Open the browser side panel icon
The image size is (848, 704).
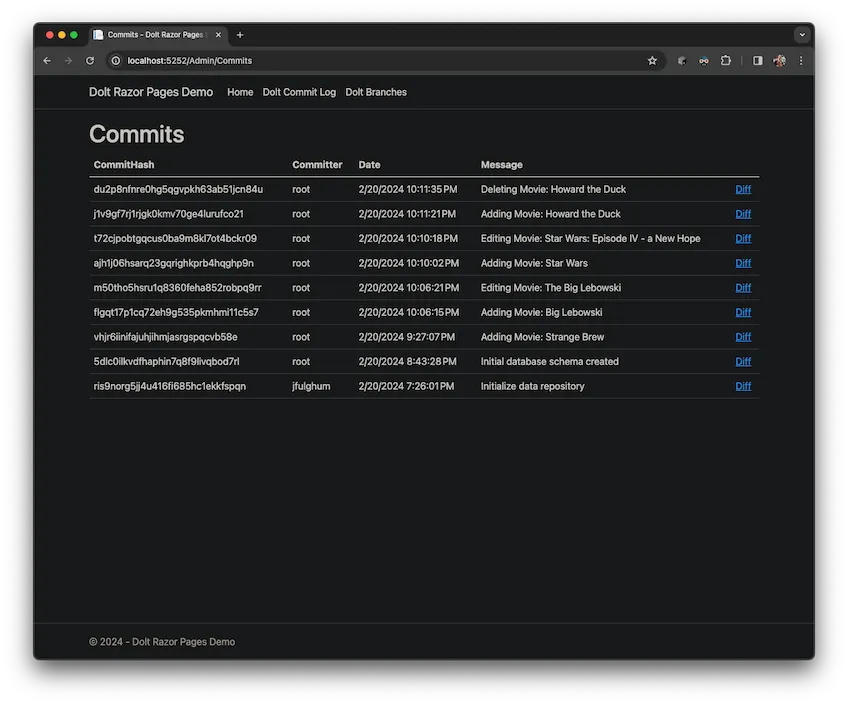757,60
